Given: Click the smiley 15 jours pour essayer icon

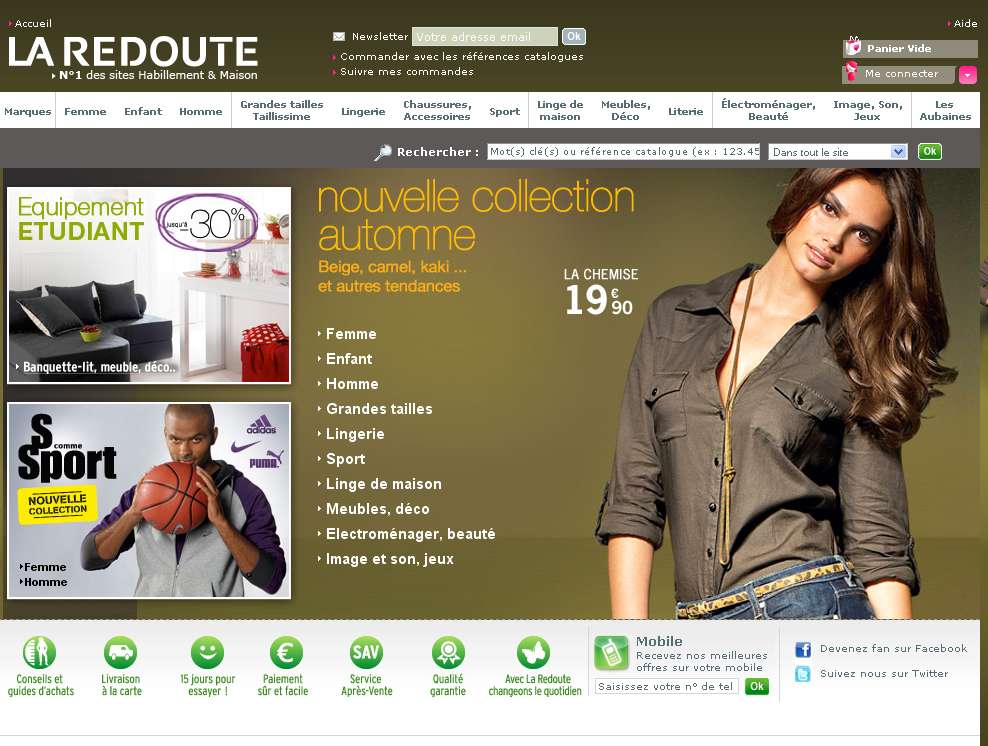Looking at the screenshot, I should click(x=207, y=653).
